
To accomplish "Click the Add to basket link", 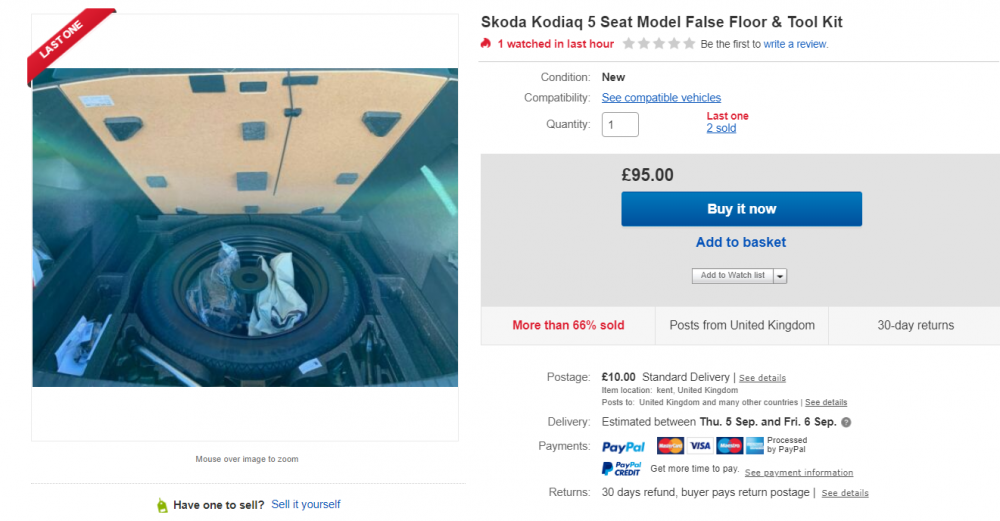I will [x=740, y=242].
